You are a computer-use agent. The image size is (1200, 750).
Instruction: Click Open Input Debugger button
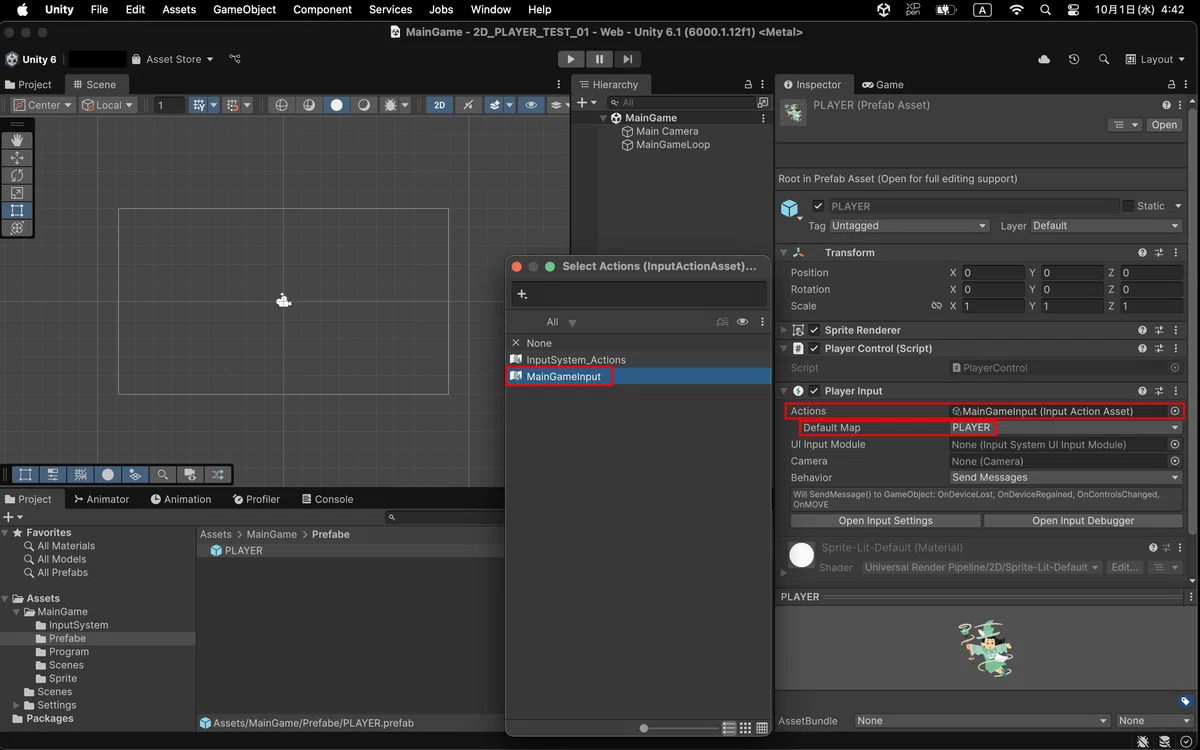click(x=1083, y=521)
